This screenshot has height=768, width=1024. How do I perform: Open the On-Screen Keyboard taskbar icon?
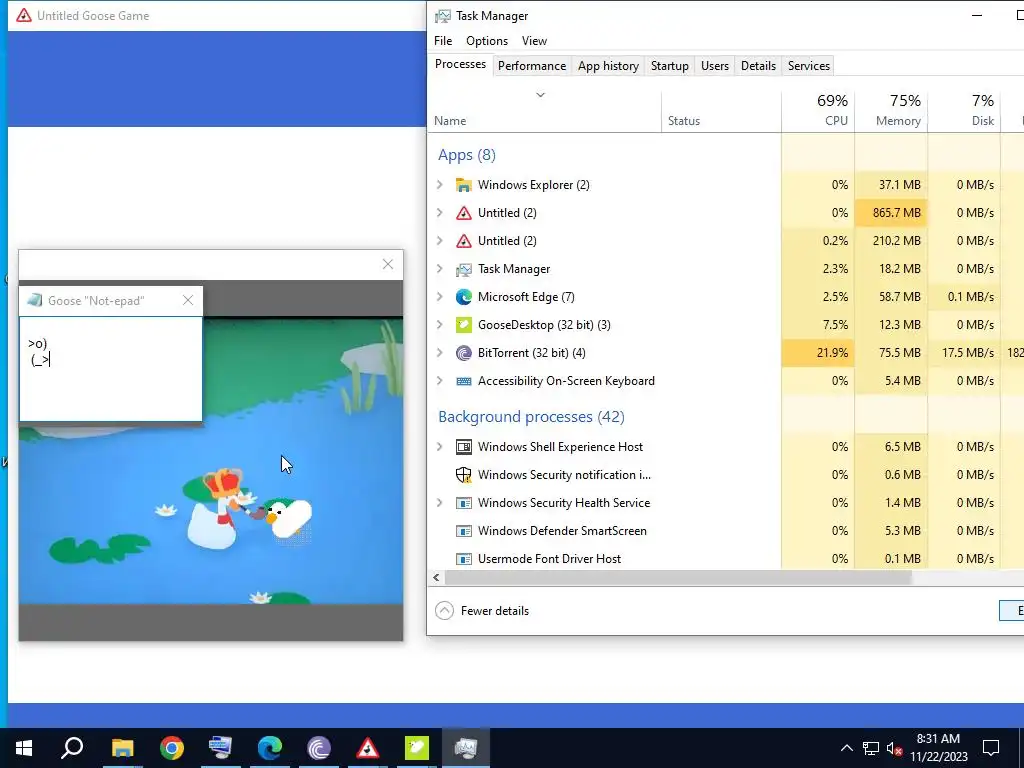(221, 748)
